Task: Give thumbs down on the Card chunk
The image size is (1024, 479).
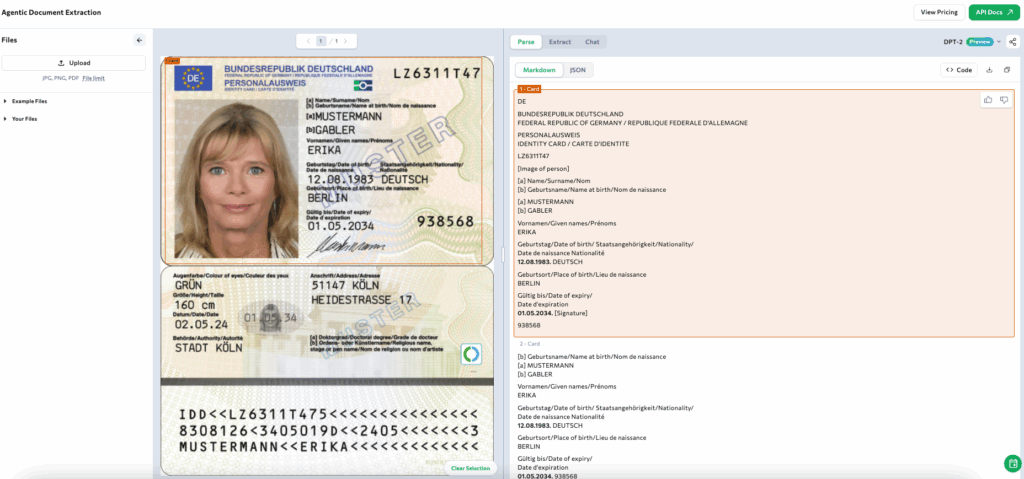Action: pos(1004,100)
